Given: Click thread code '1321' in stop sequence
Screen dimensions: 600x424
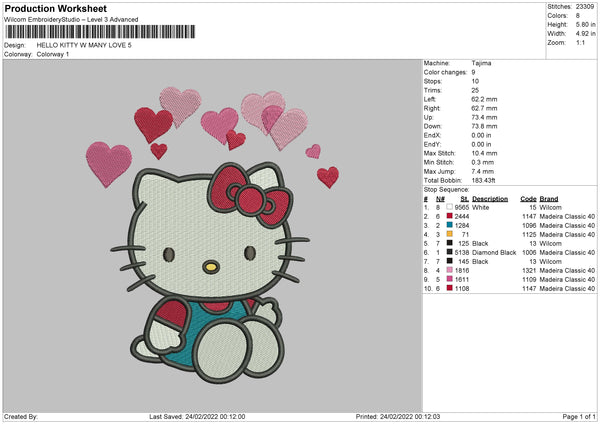Looking at the screenshot, I should [529, 271].
